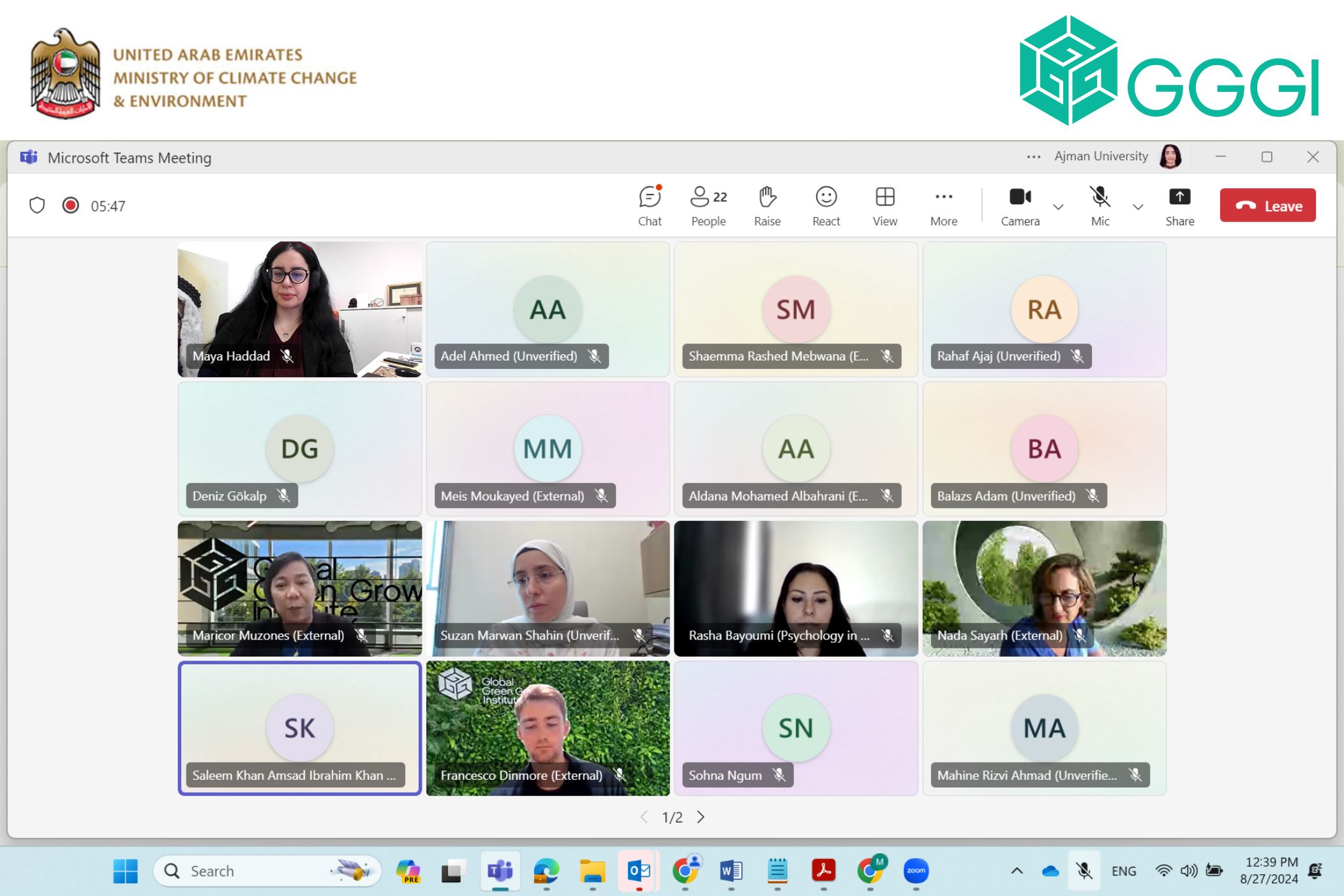Click the shield security icon
This screenshot has width=1344, height=896.
click(x=37, y=205)
